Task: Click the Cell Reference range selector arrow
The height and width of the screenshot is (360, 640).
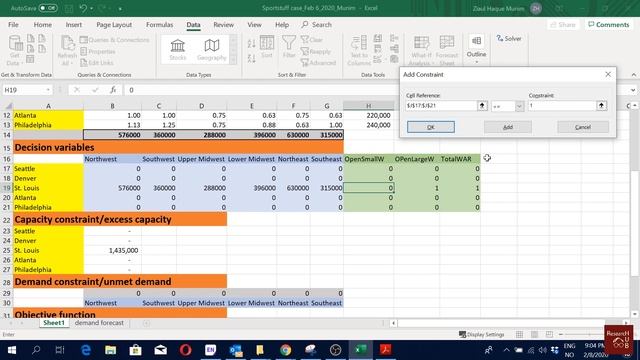Action: point(482,106)
